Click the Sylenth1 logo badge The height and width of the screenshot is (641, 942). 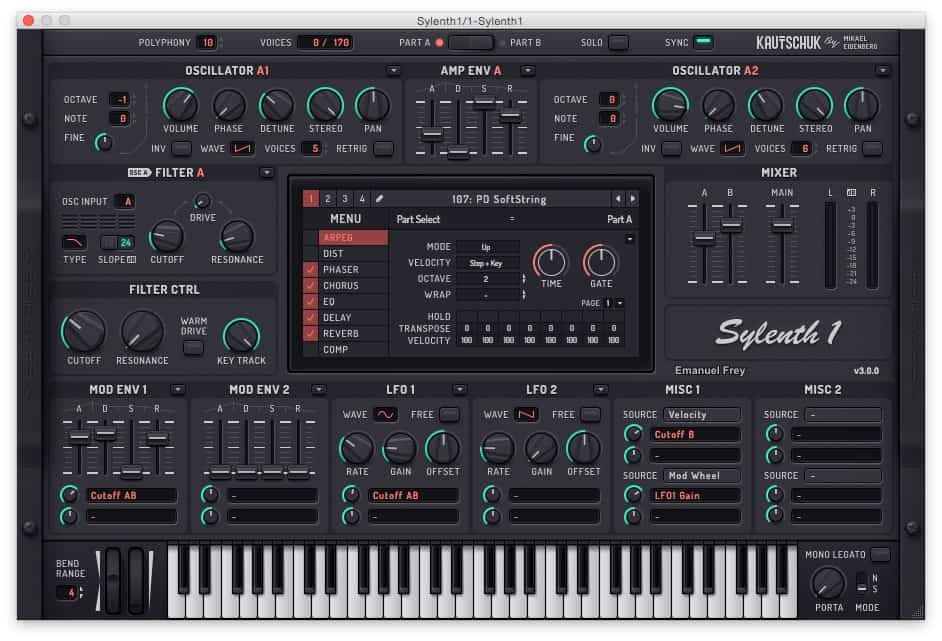(776, 330)
